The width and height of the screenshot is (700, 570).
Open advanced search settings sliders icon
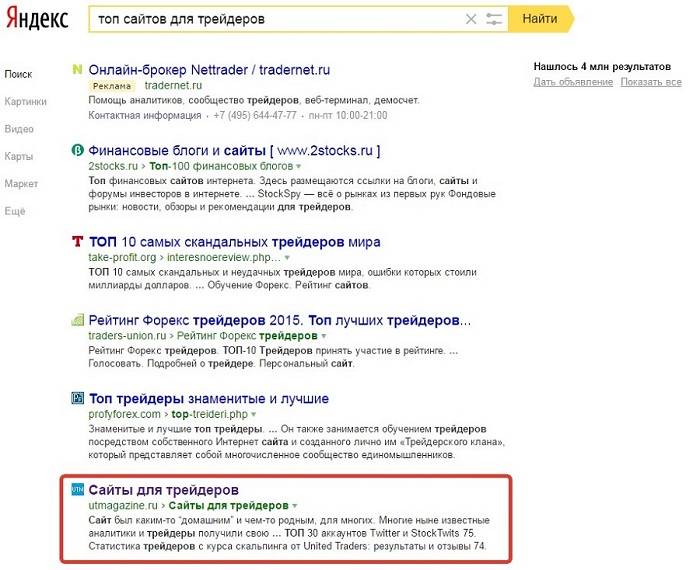494,19
